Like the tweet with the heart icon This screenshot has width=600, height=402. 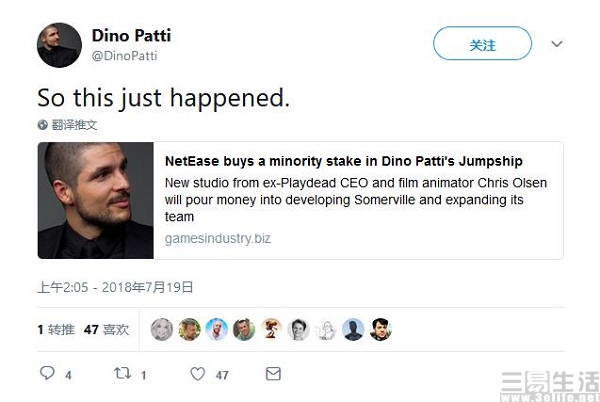coord(197,374)
